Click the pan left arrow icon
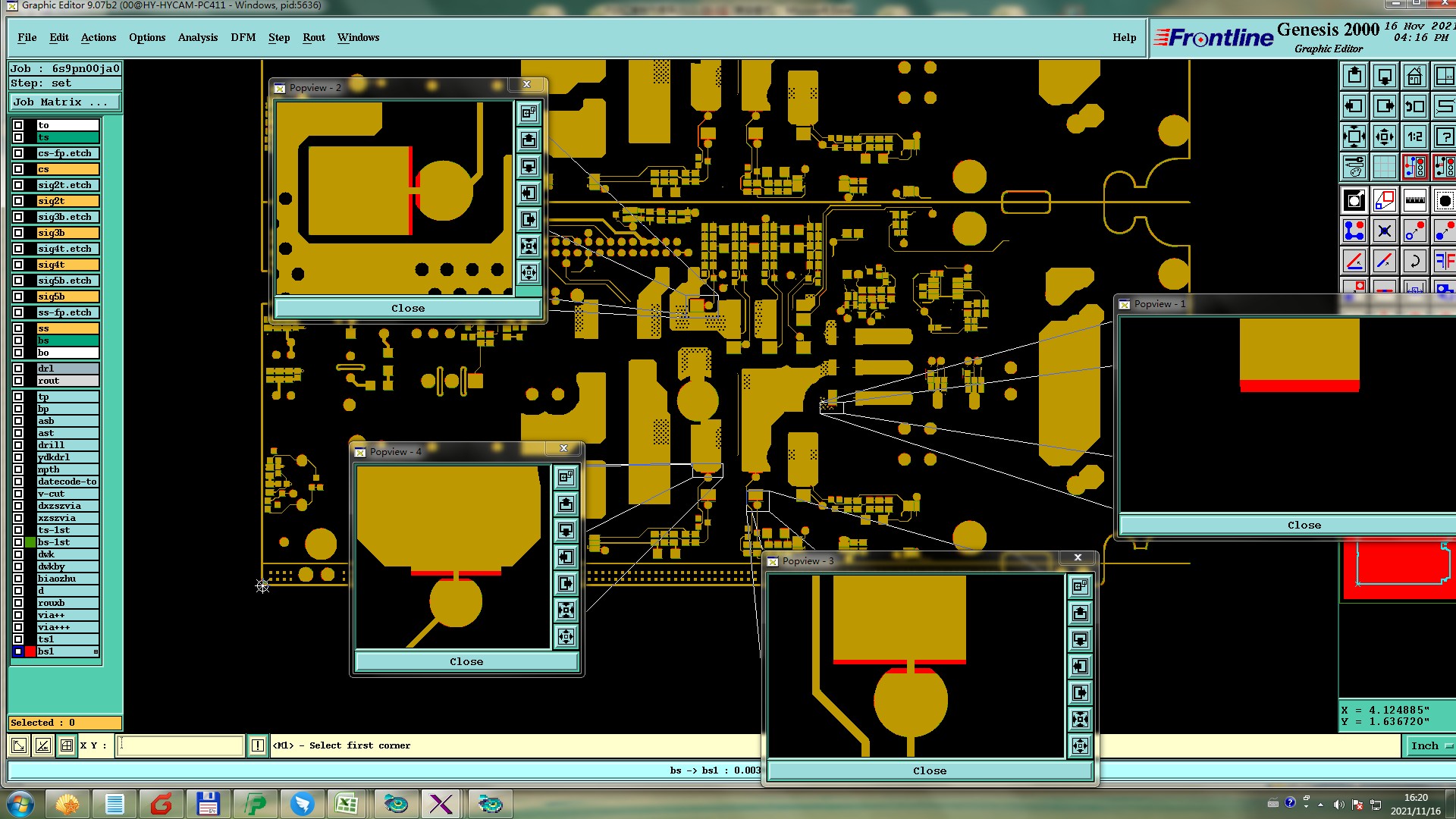The image size is (1456, 819). tap(1354, 107)
